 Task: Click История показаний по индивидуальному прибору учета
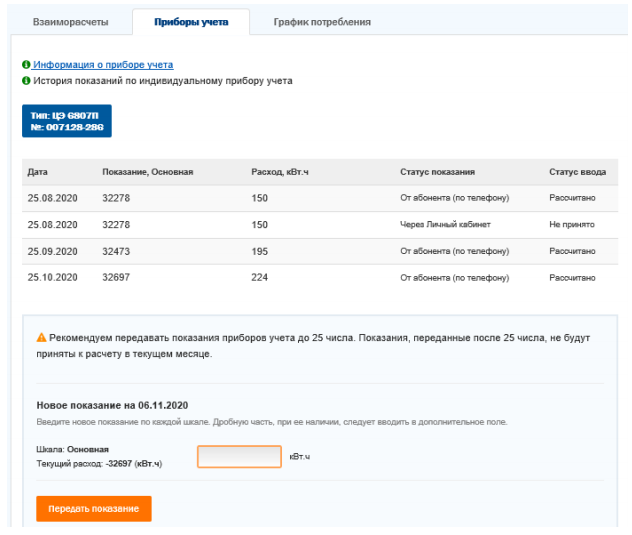(162, 81)
